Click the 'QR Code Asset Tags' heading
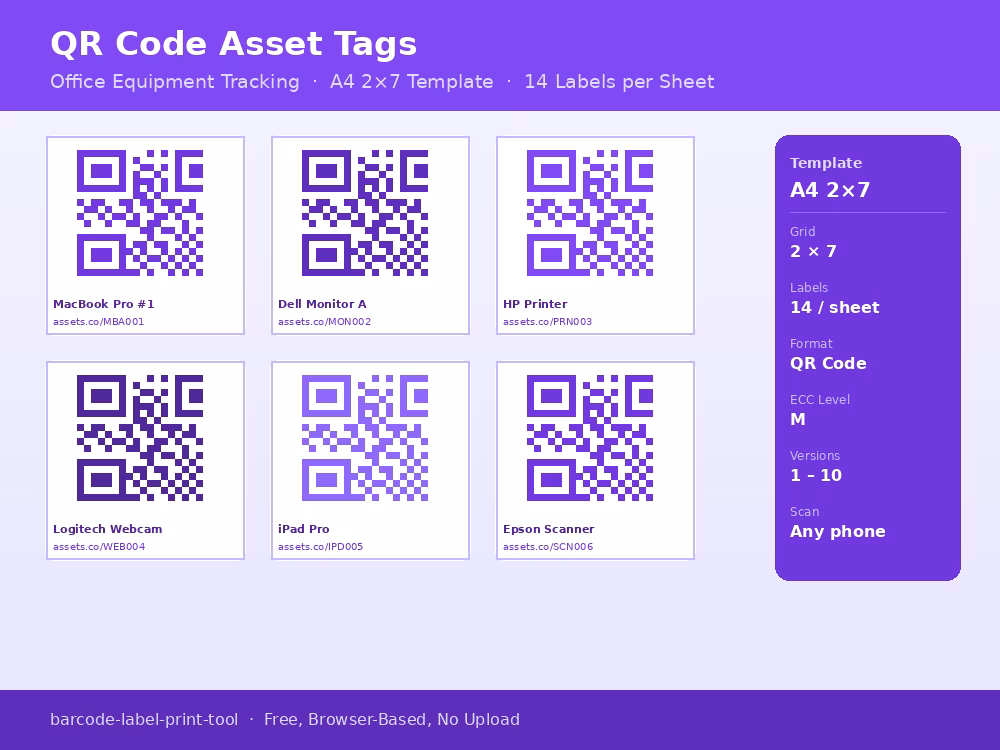 [233, 44]
